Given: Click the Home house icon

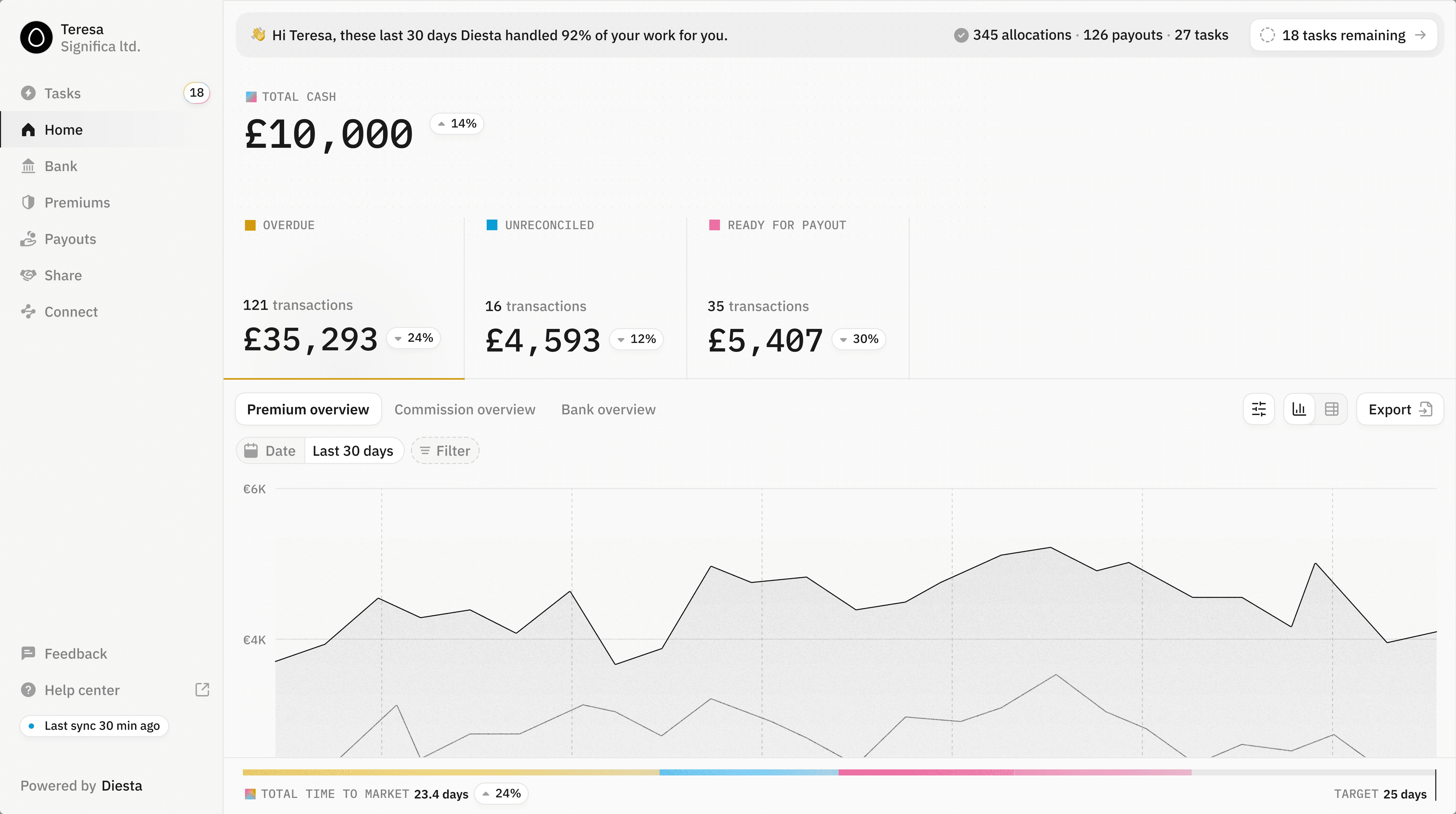Looking at the screenshot, I should pos(28,130).
